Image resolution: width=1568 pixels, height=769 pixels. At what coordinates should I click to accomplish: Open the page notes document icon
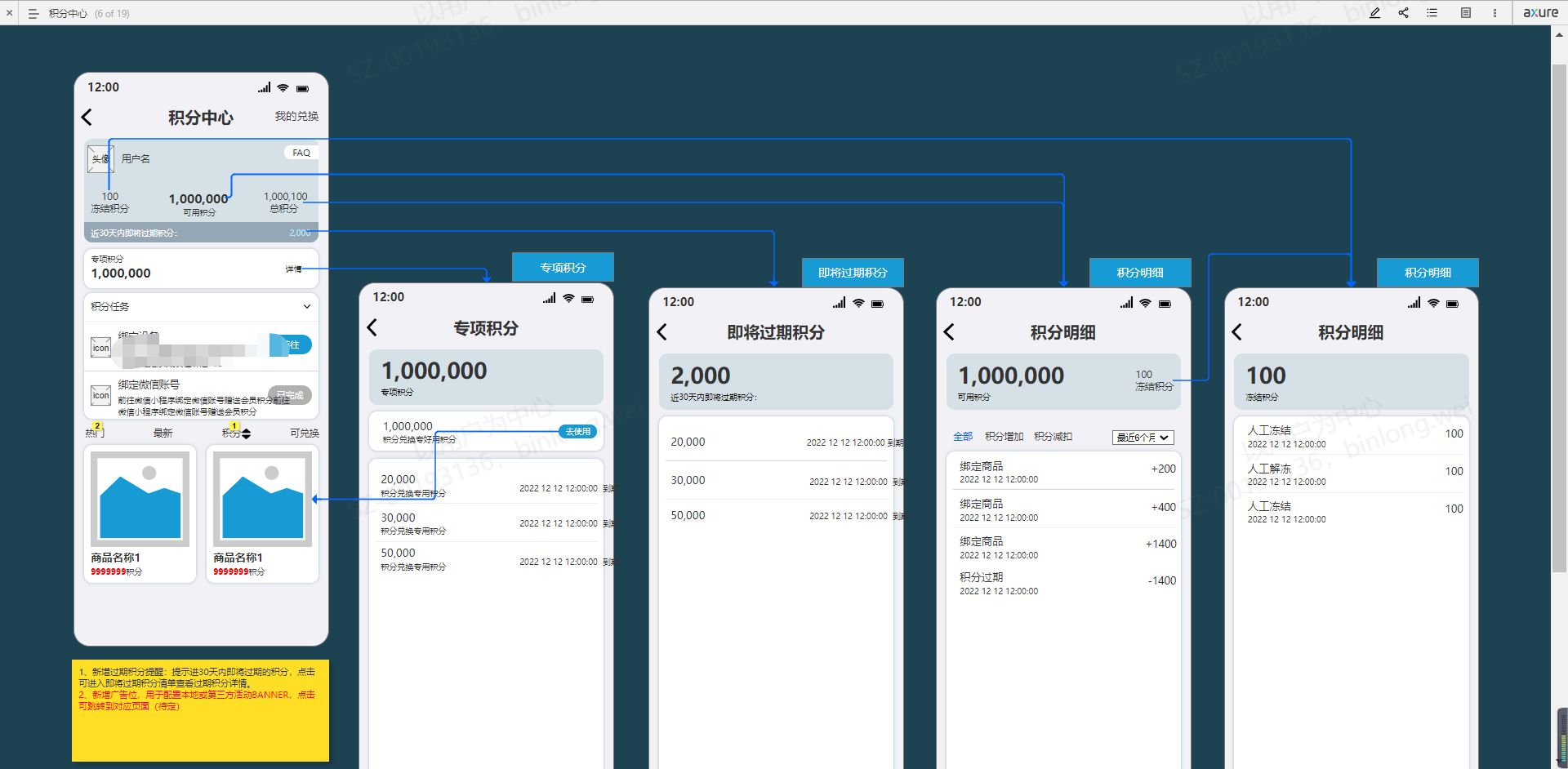[1466, 13]
